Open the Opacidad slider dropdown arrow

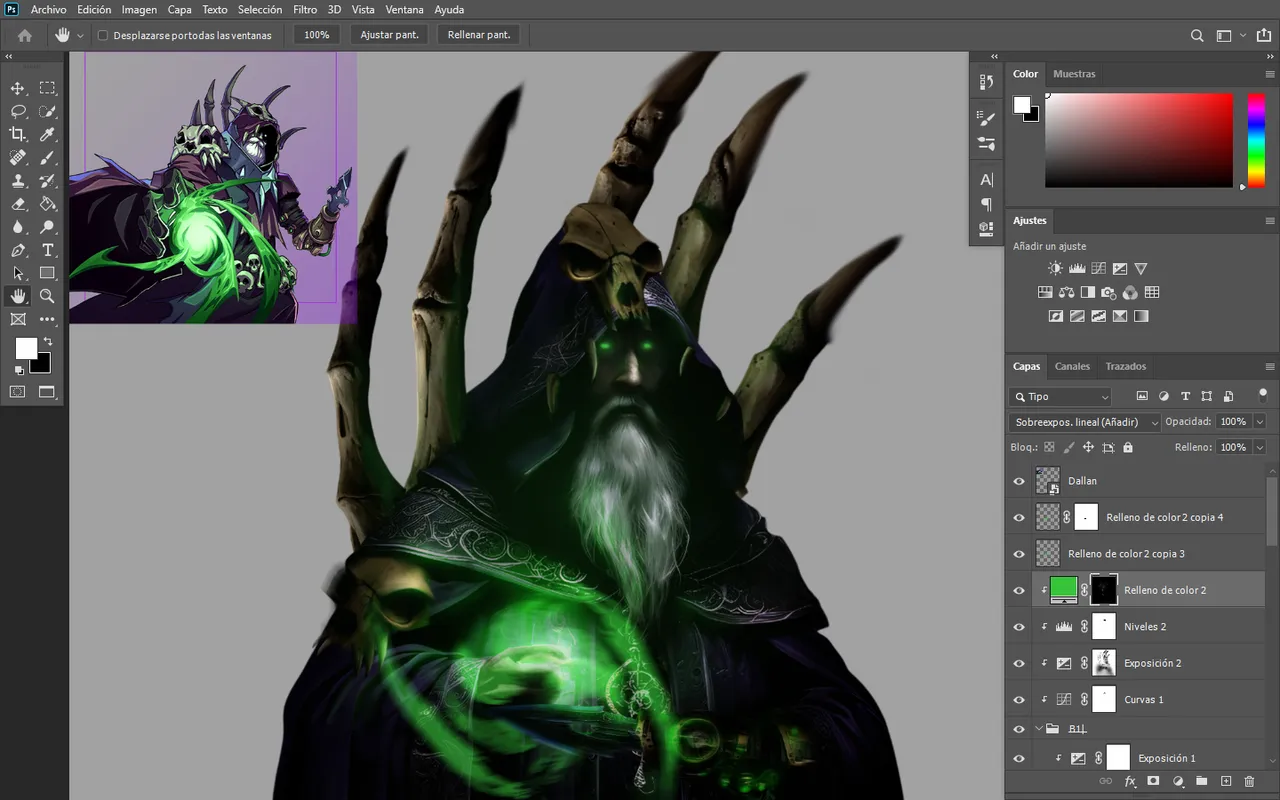click(1259, 422)
